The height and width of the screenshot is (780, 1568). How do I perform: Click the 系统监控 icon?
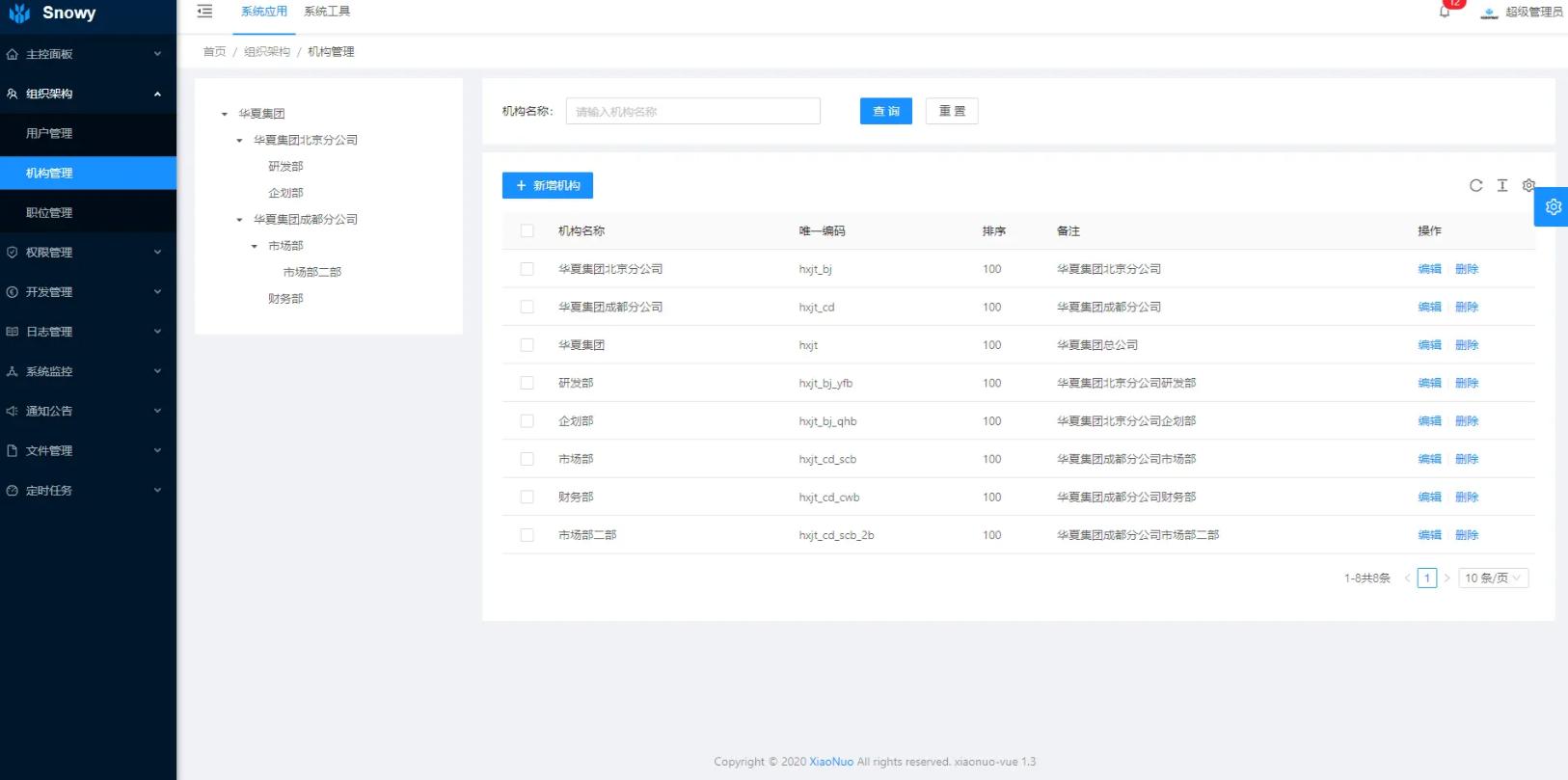[13, 371]
